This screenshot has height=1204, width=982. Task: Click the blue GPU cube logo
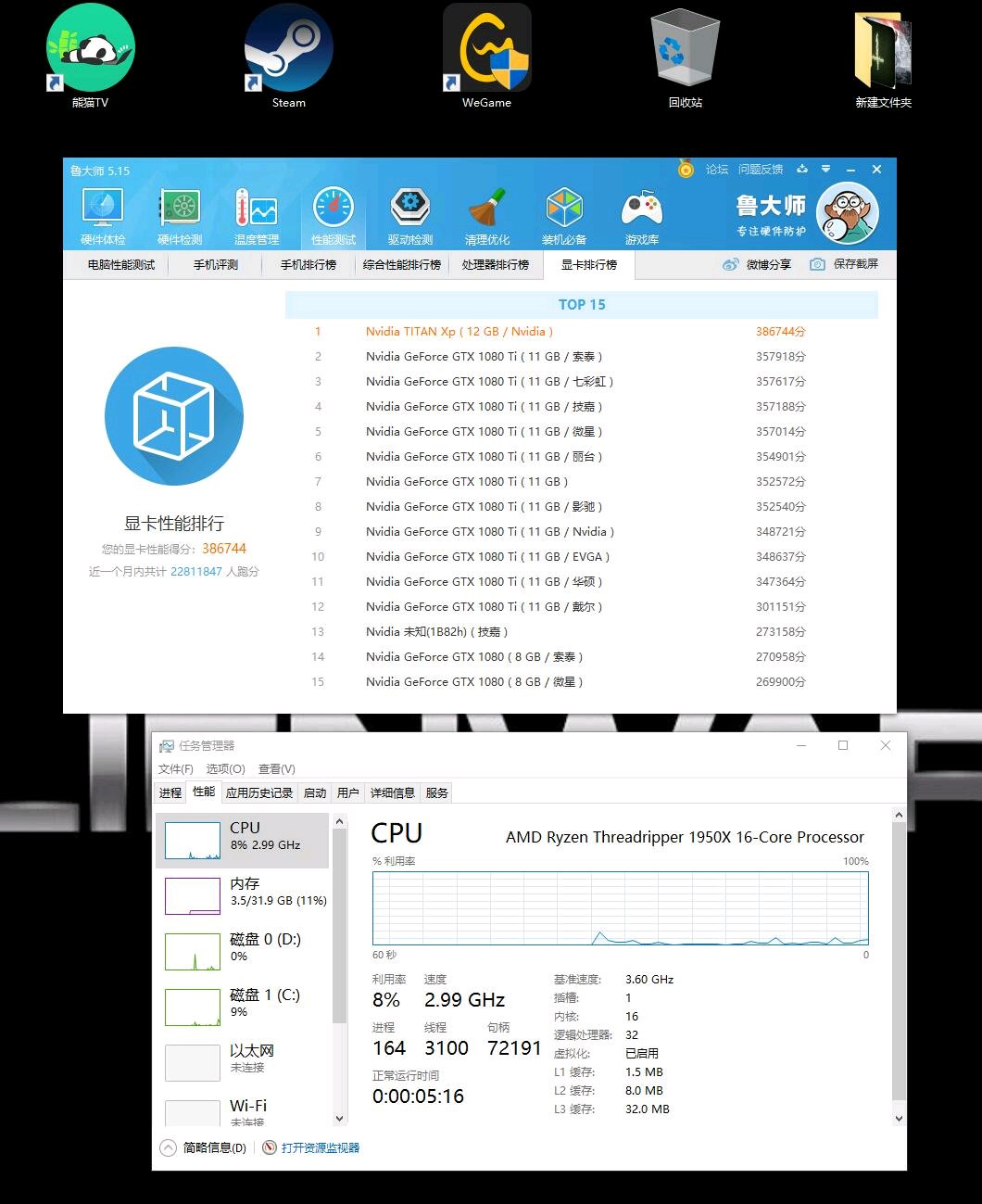(x=174, y=416)
